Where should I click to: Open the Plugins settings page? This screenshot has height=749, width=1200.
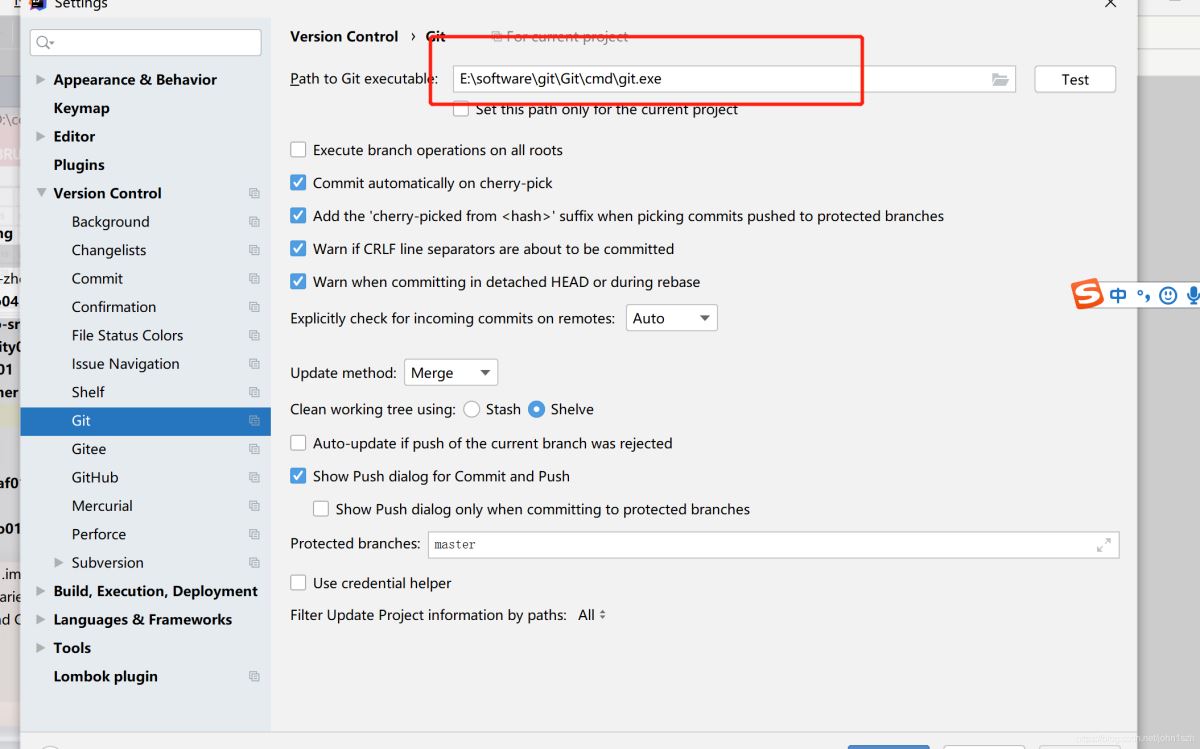[x=79, y=165]
